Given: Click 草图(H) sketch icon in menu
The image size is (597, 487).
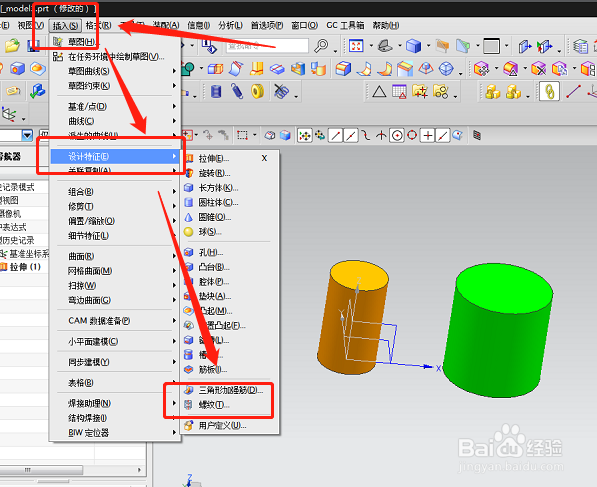Looking at the screenshot, I should point(58,41).
